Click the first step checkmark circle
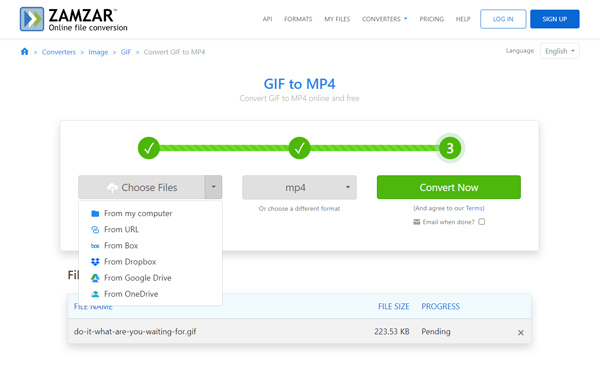This screenshot has height=365, width=600. point(149,148)
